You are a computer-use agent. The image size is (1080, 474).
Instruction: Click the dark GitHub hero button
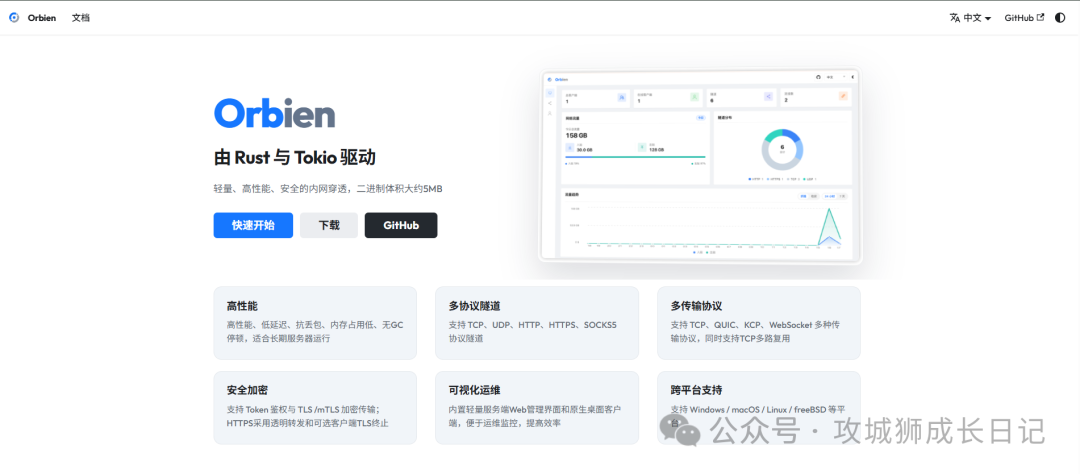coord(401,225)
